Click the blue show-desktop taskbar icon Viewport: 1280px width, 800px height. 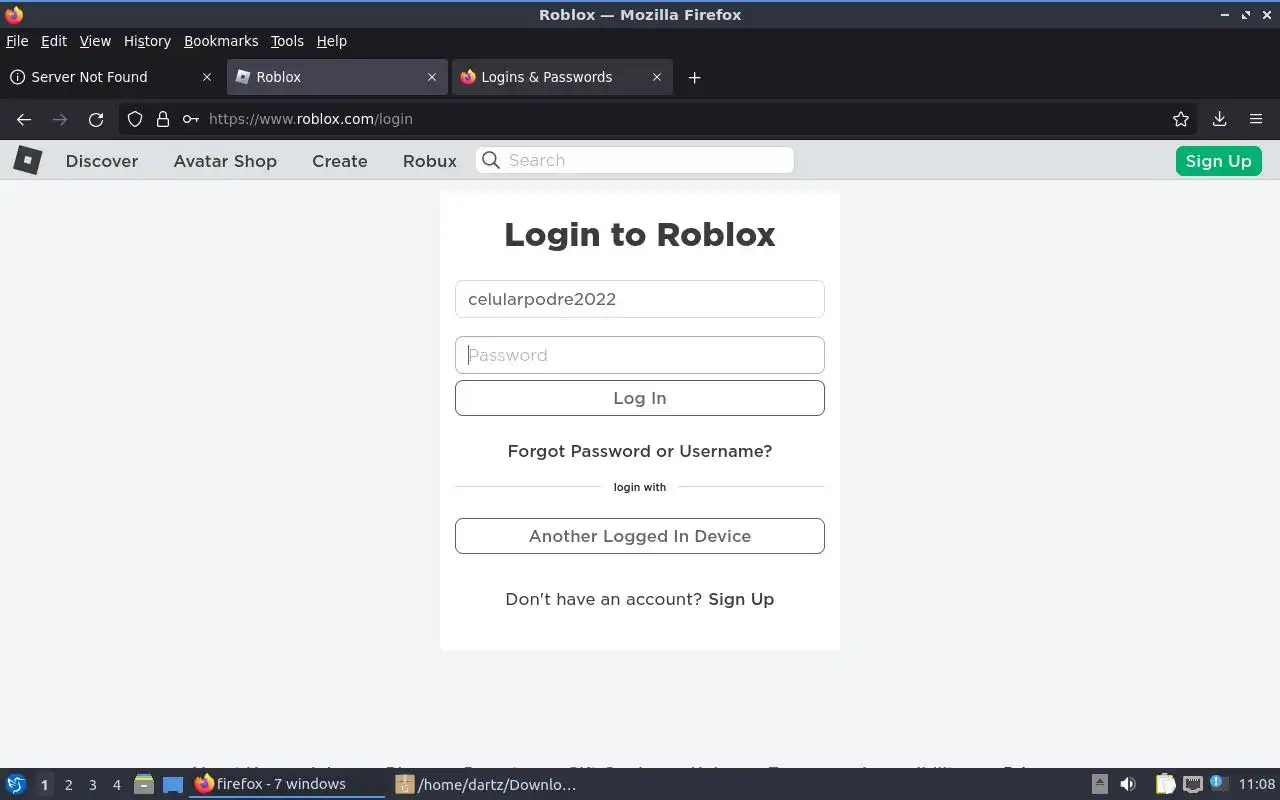point(173,785)
